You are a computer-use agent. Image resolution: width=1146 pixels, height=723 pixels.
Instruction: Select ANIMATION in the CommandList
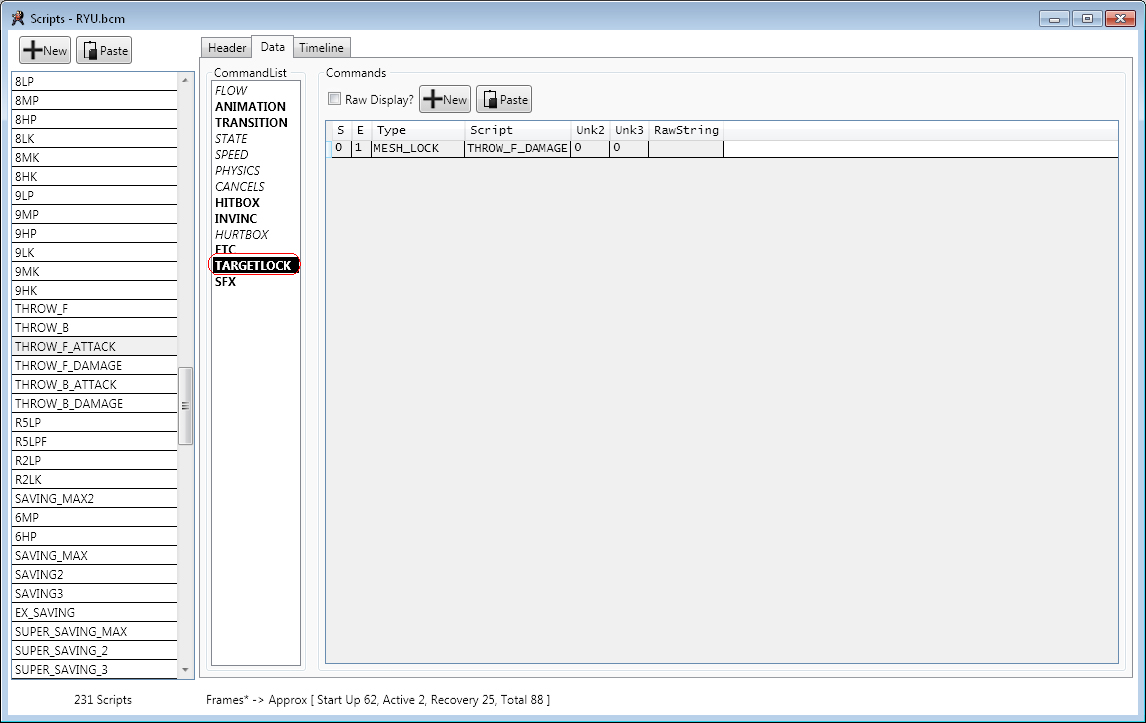pos(250,107)
